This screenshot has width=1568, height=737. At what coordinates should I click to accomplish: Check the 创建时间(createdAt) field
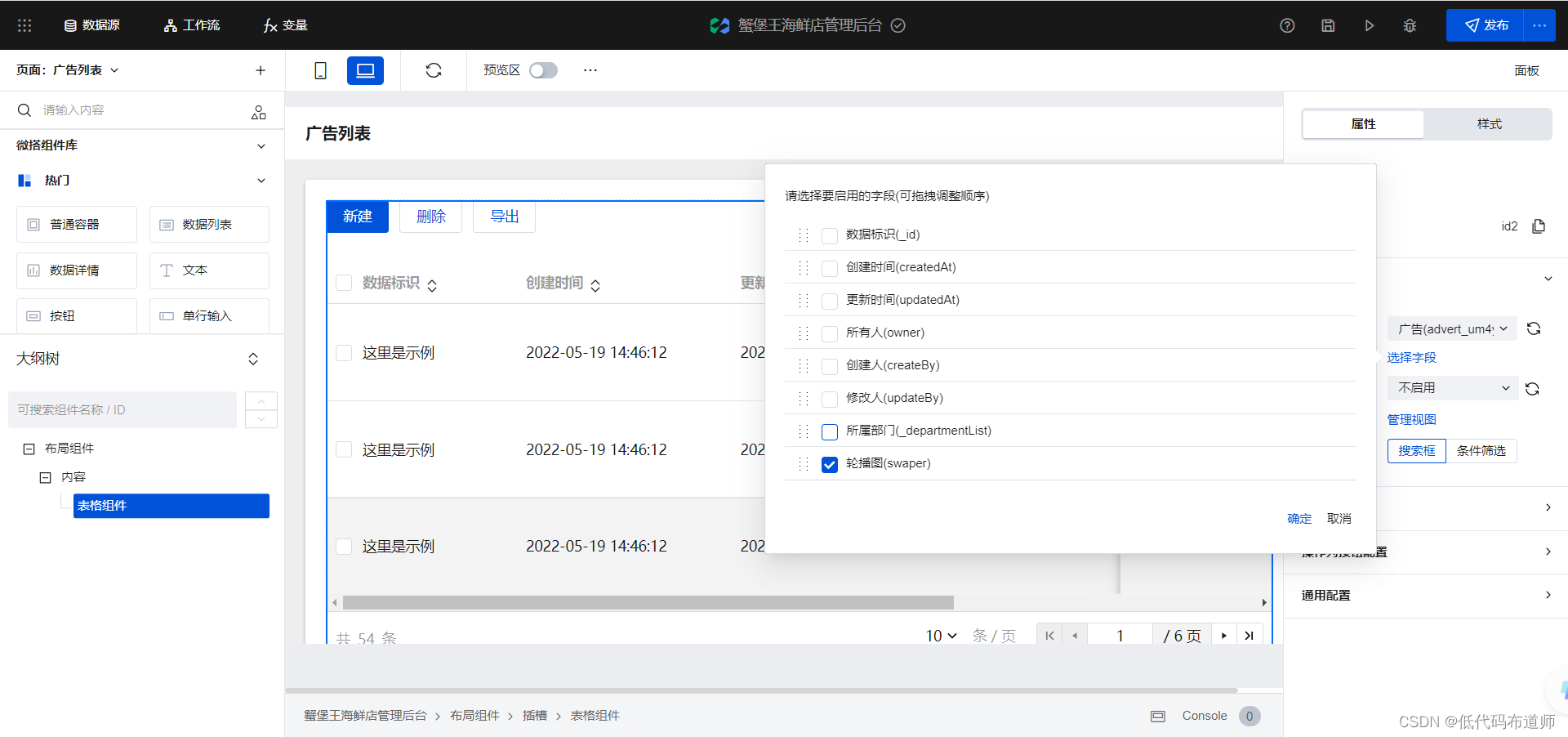(830, 268)
